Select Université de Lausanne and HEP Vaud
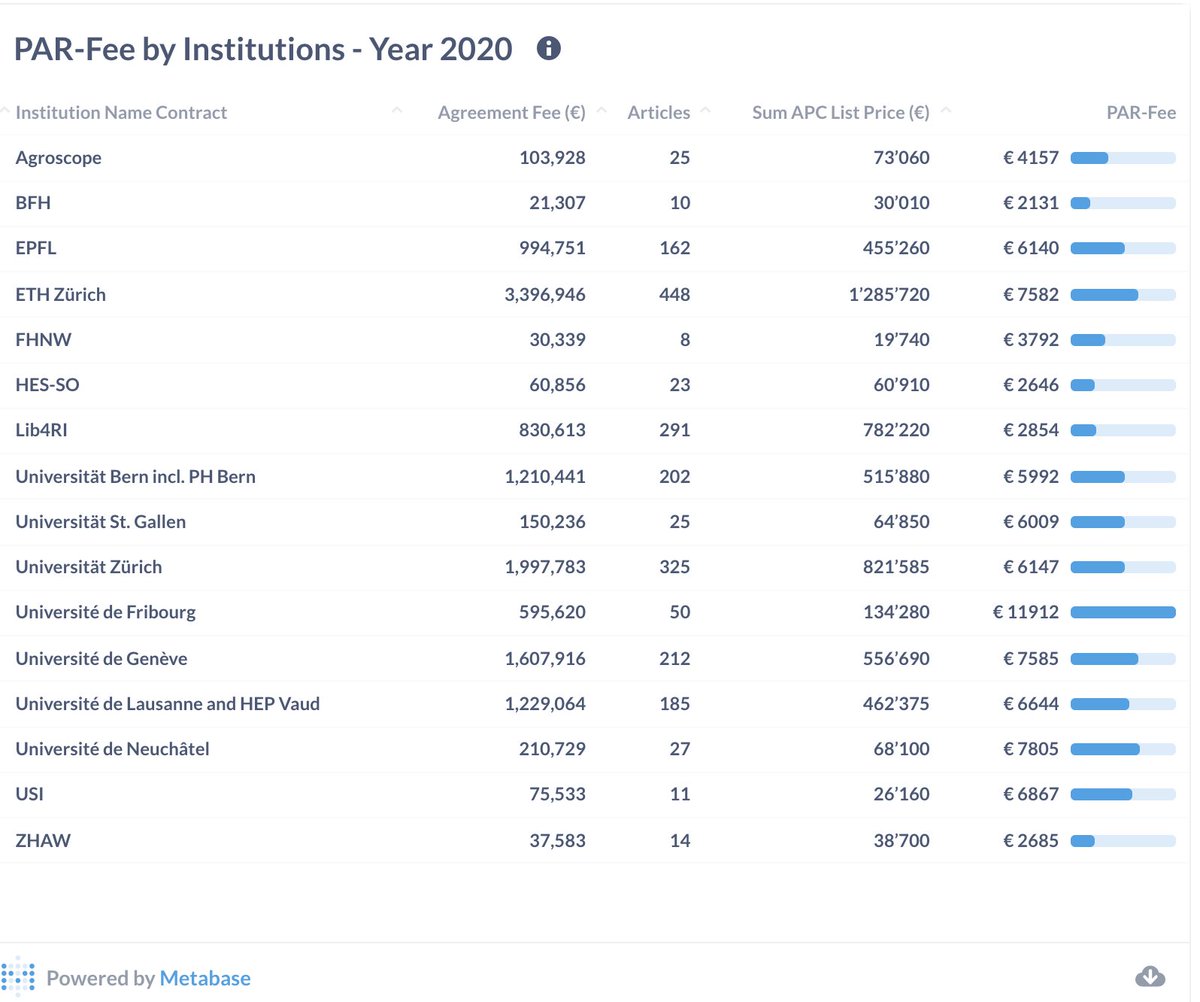This screenshot has height=1002, width=1200. [x=167, y=704]
